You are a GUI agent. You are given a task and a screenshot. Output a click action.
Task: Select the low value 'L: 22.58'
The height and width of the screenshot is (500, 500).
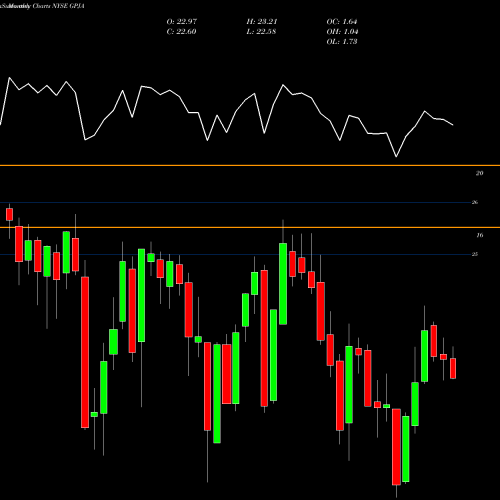(x=261, y=32)
